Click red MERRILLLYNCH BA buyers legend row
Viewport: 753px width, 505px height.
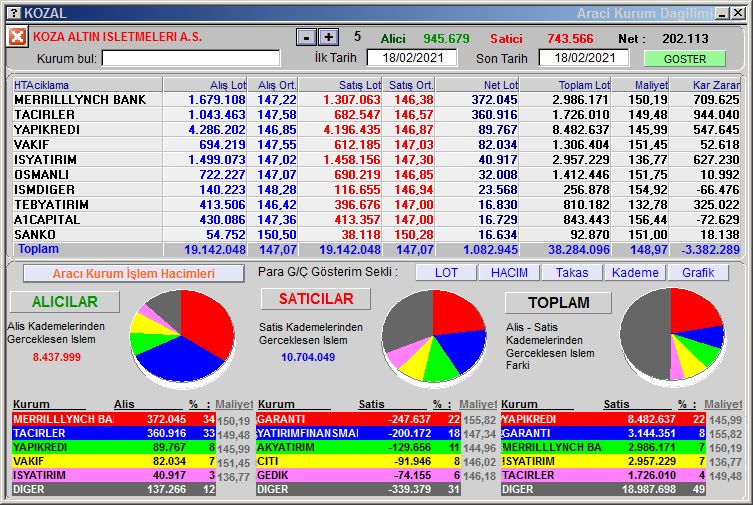tap(114, 419)
